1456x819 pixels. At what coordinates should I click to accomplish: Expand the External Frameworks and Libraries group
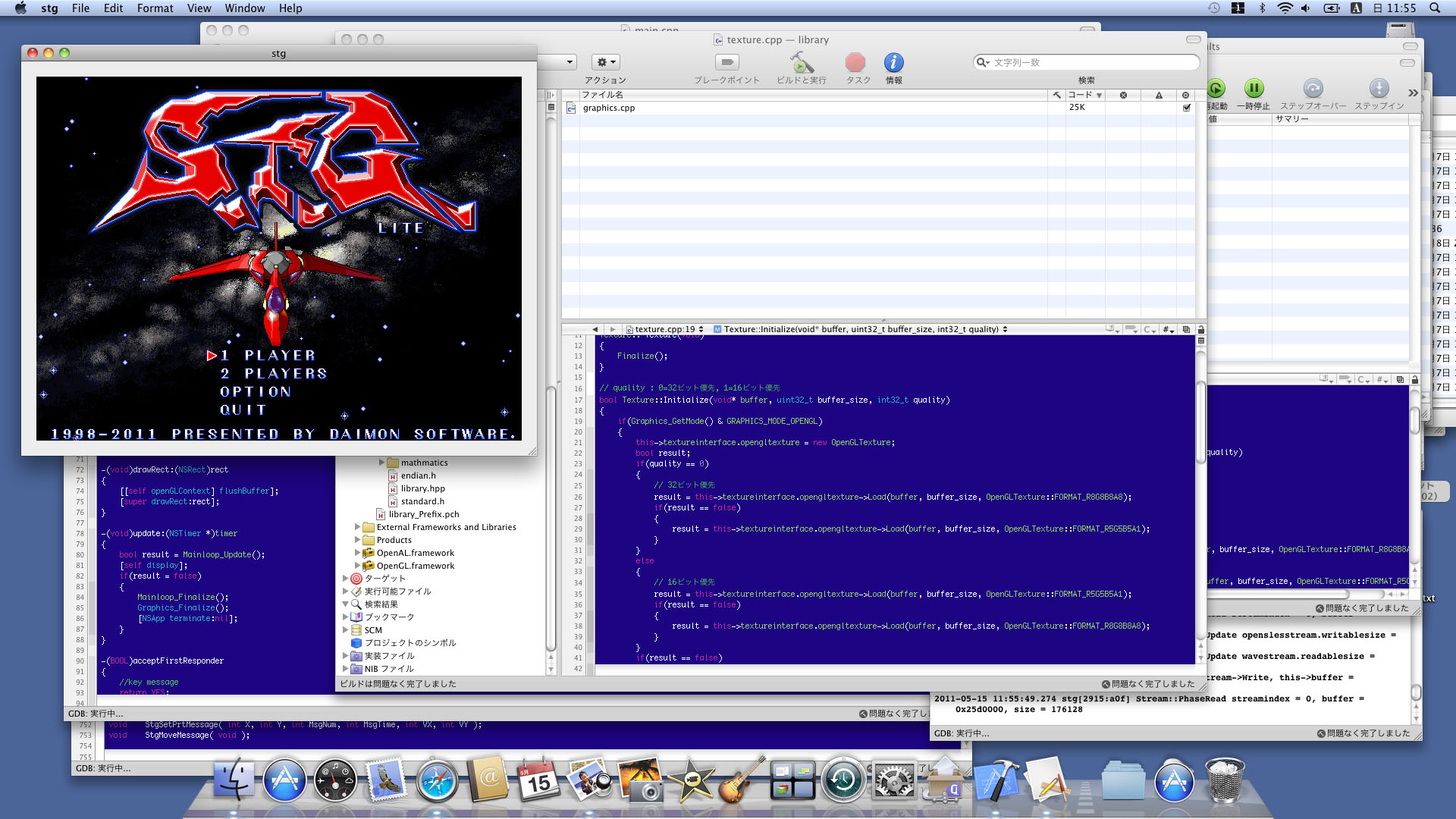click(358, 526)
